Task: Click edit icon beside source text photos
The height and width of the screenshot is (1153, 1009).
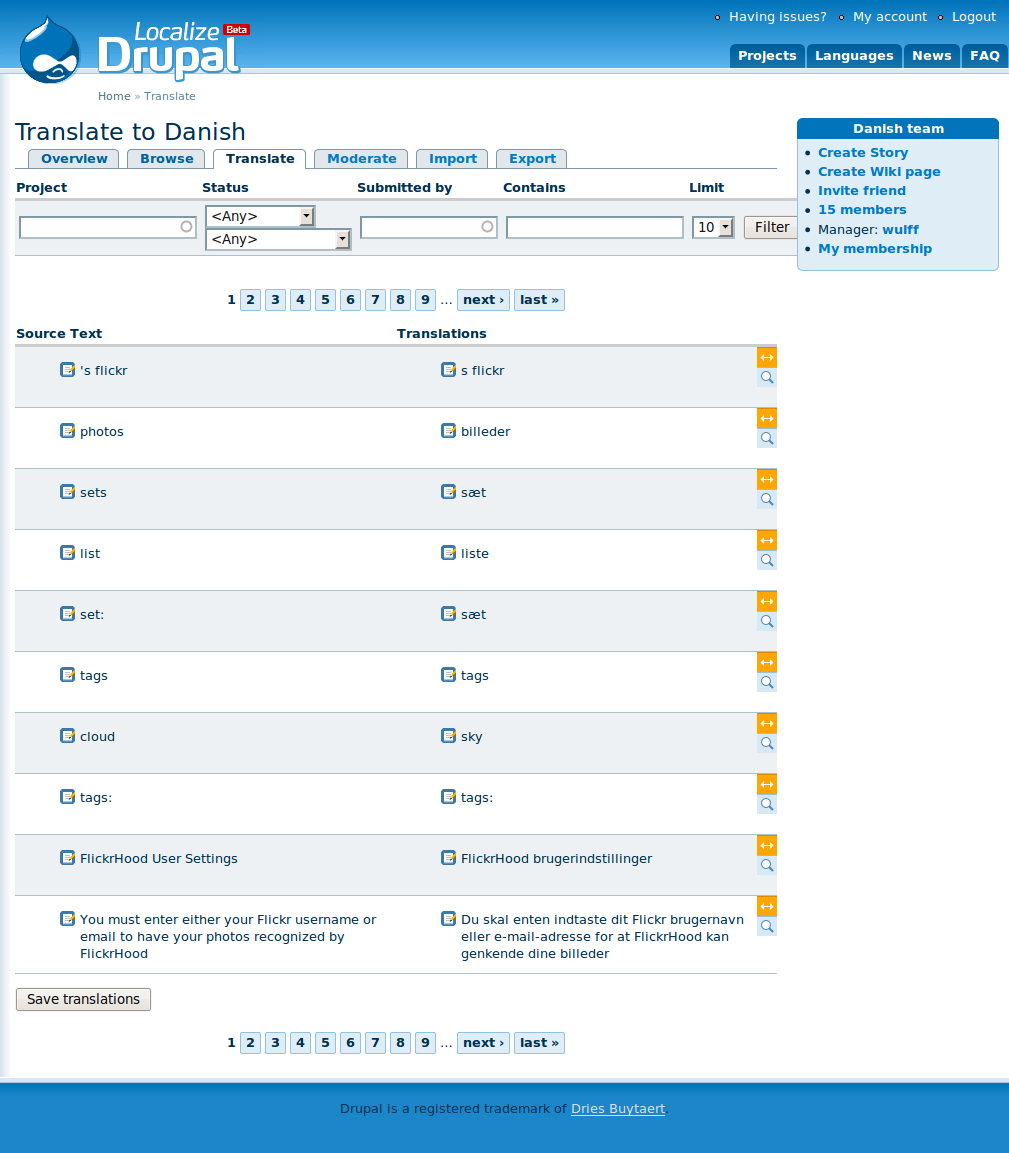Action: coord(68,430)
